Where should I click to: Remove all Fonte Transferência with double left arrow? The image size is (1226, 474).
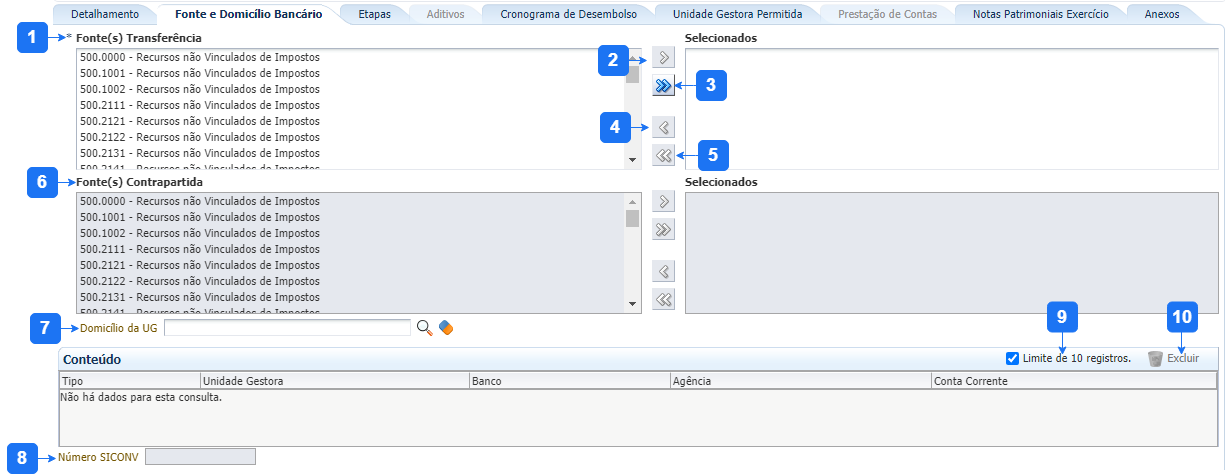663,155
